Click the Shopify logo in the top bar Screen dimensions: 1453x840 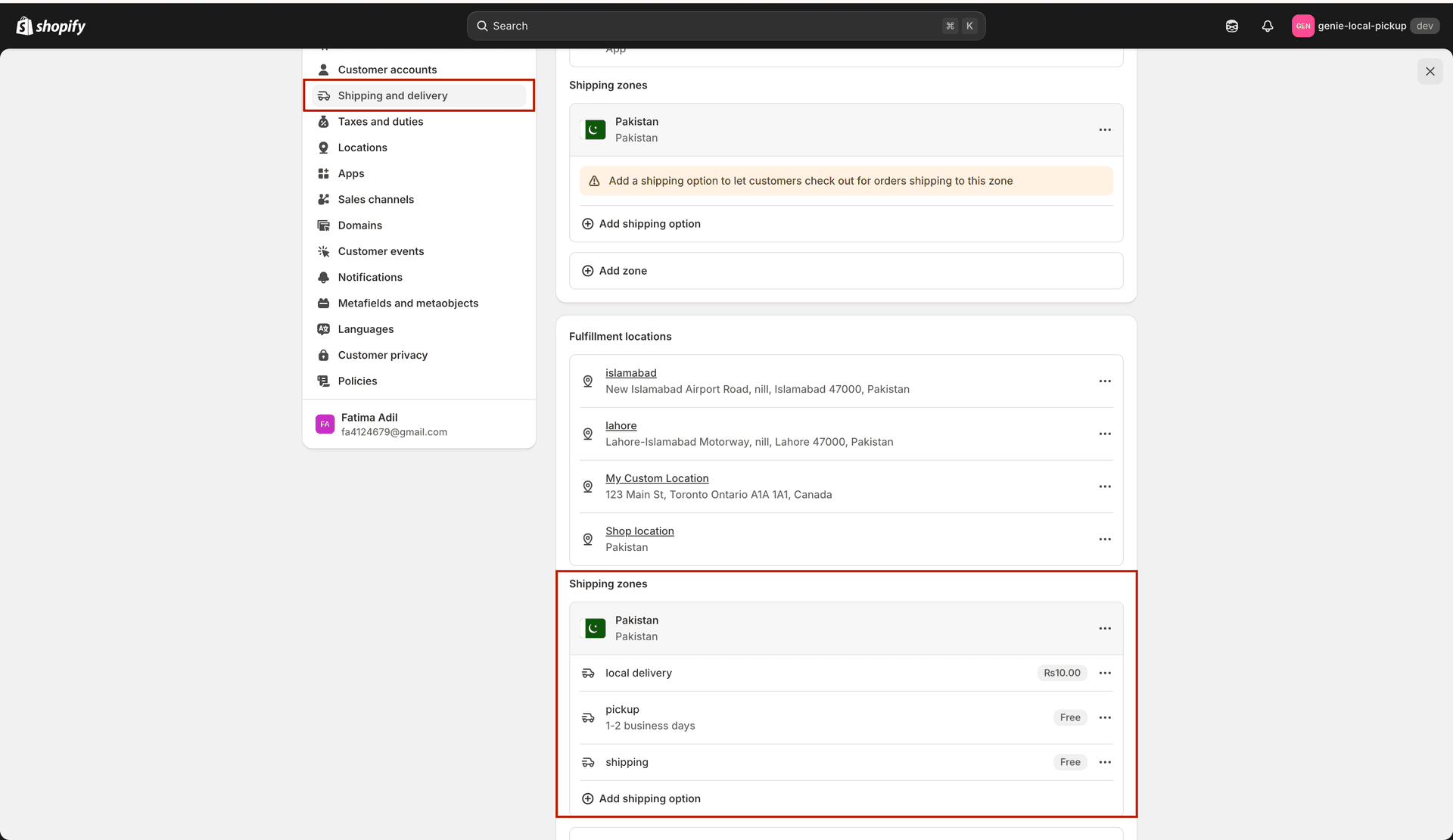(x=50, y=25)
